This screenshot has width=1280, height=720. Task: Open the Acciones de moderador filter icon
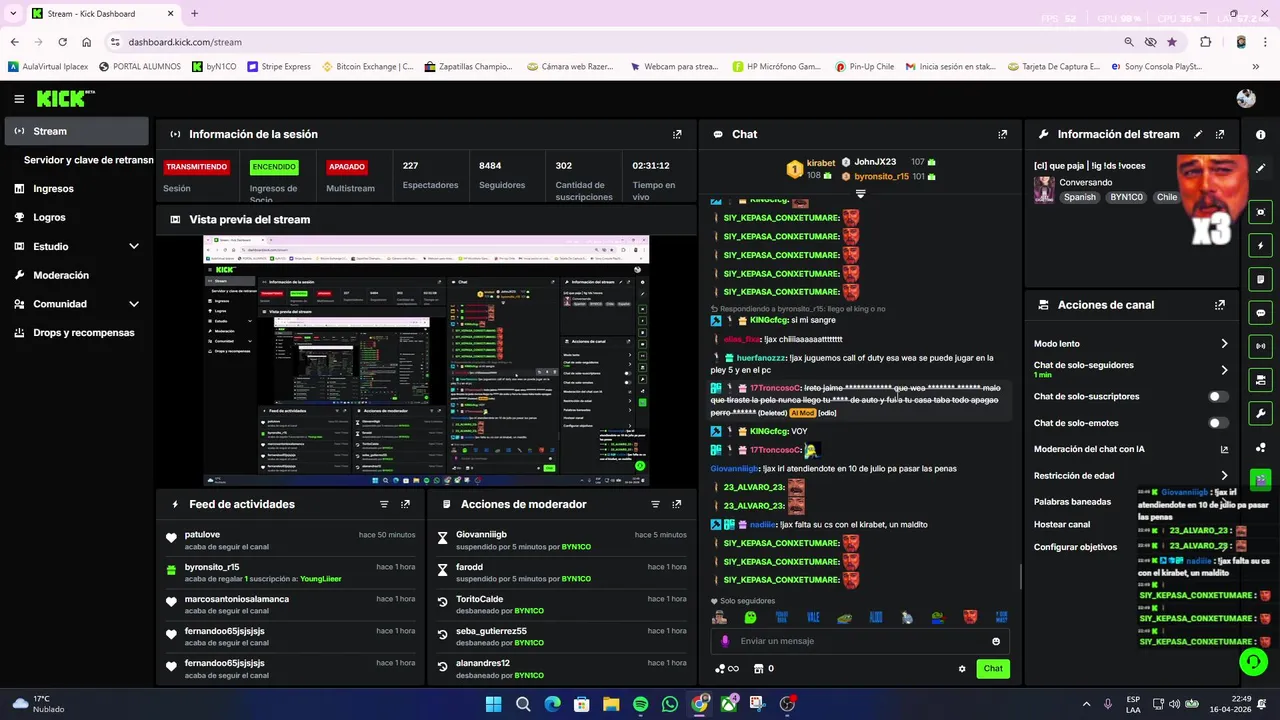(x=656, y=504)
